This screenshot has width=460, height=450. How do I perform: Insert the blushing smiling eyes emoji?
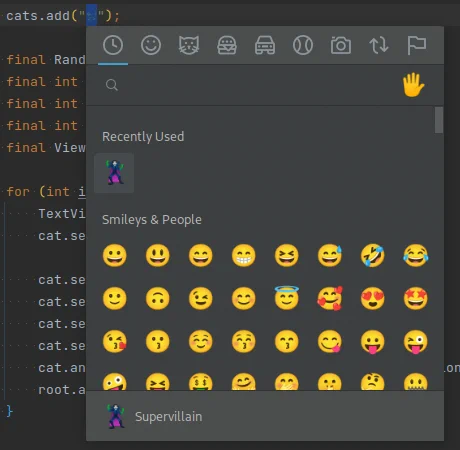coord(244,298)
